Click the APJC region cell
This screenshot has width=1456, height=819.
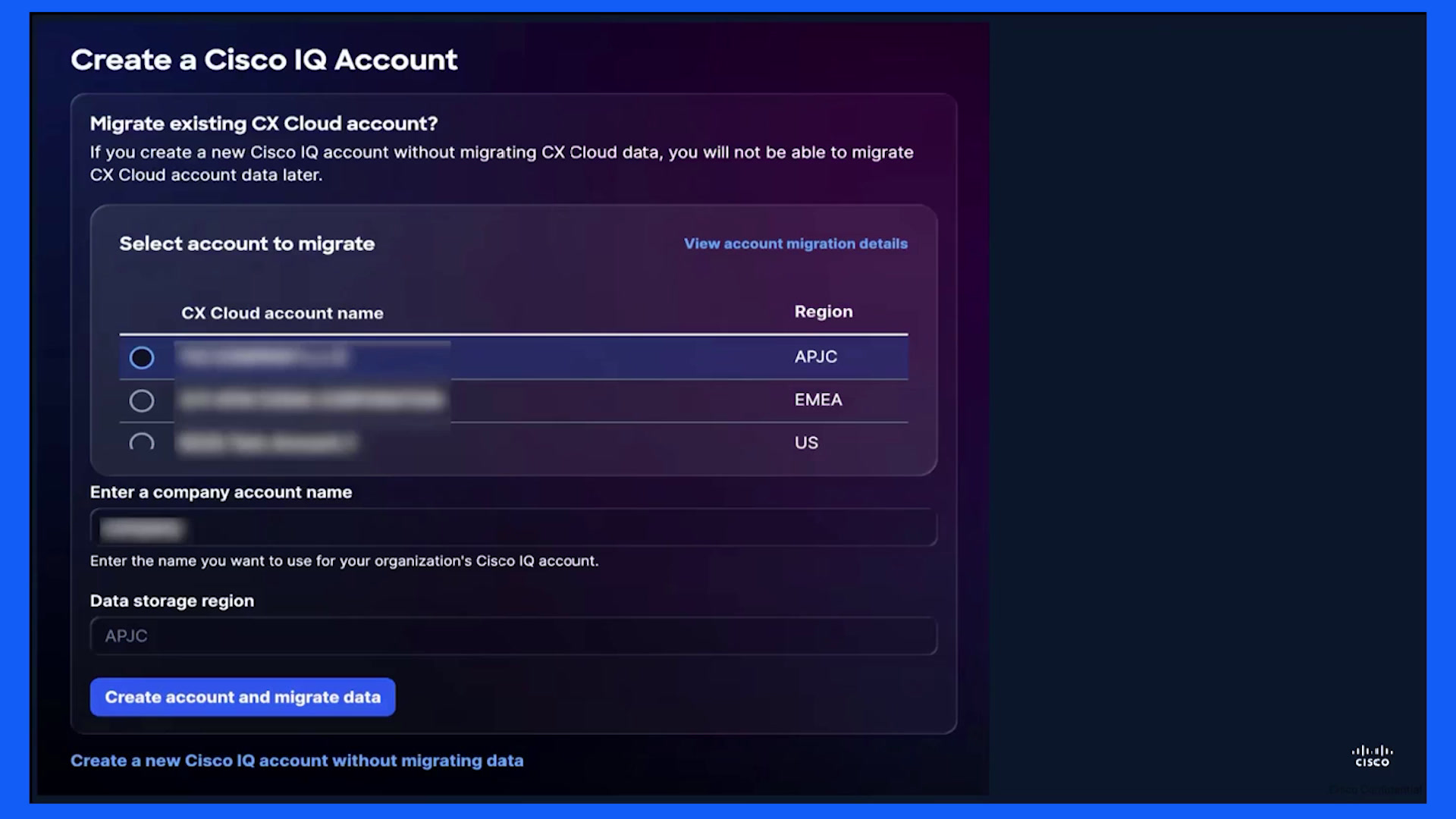pyautogui.click(x=816, y=356)
